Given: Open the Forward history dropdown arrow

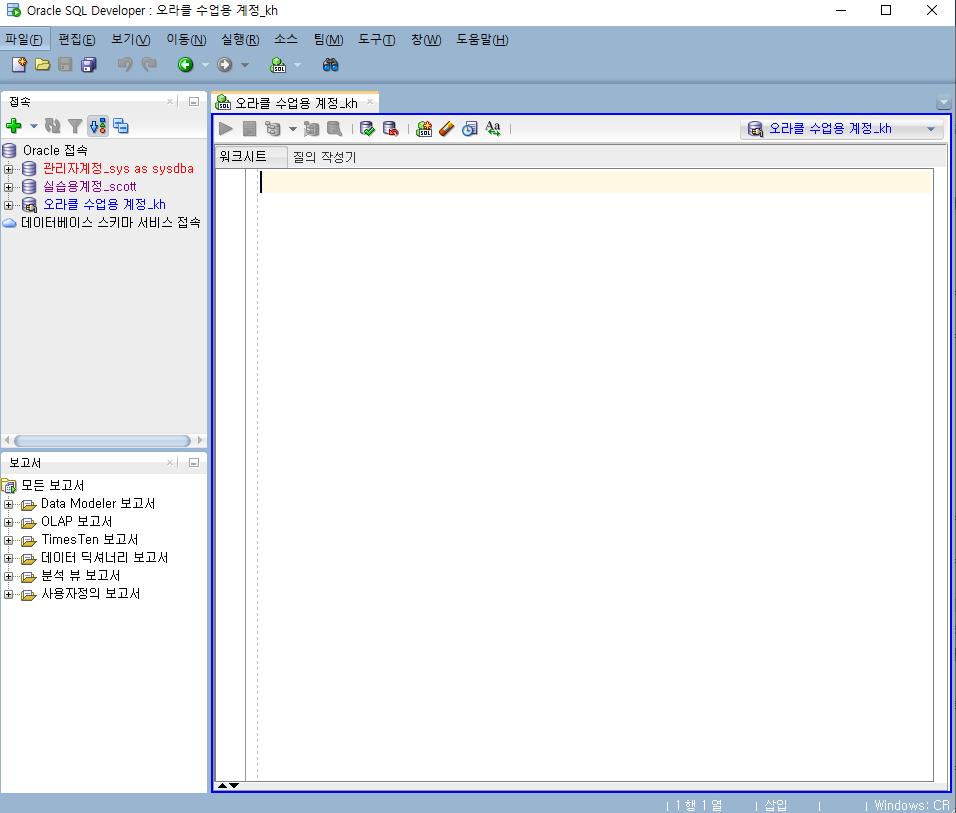Looking at the screenshot, I should click(244, 65).
